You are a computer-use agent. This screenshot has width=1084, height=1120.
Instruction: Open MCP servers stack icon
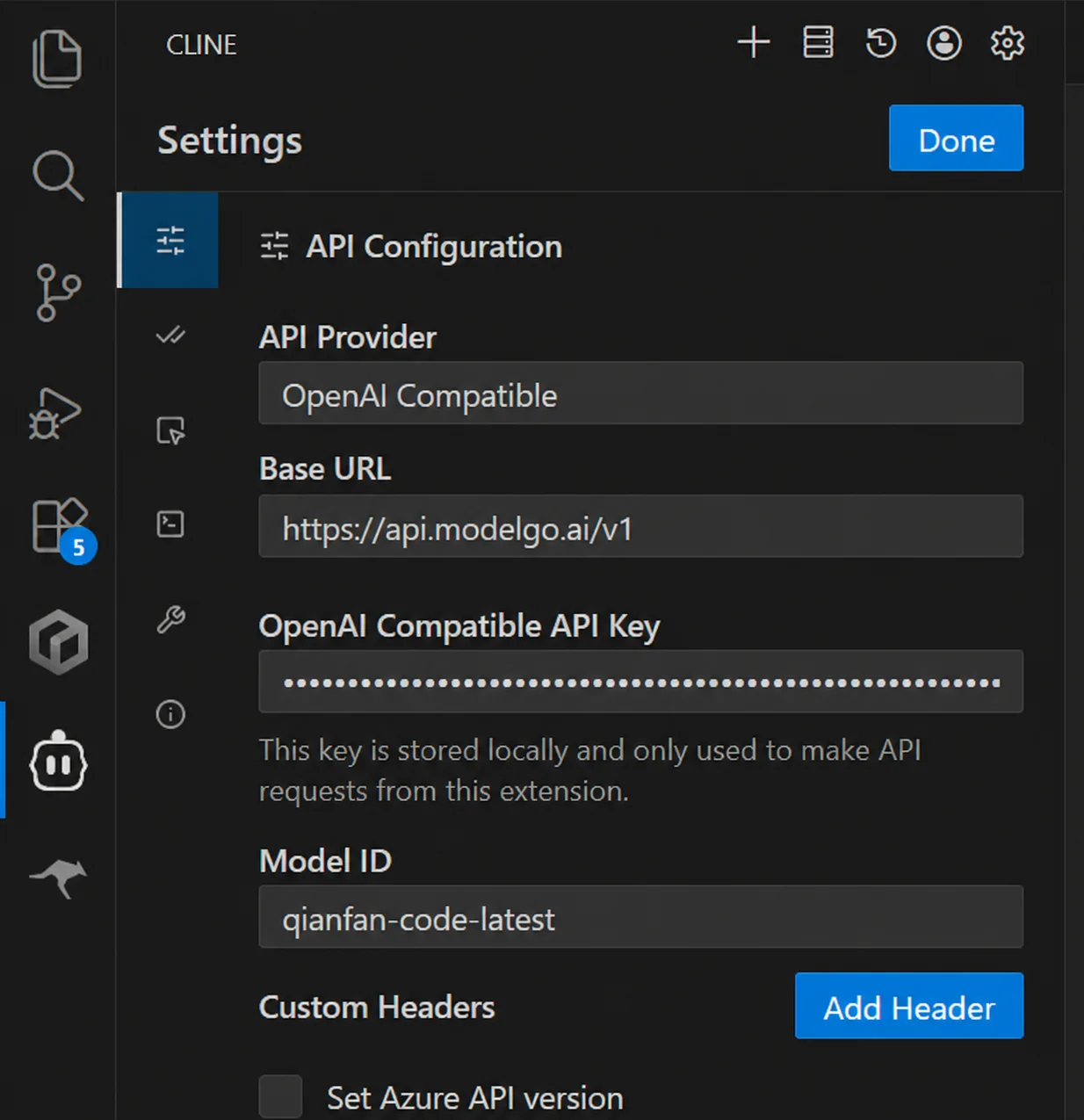pyautogui.click(x=818, y=42)
